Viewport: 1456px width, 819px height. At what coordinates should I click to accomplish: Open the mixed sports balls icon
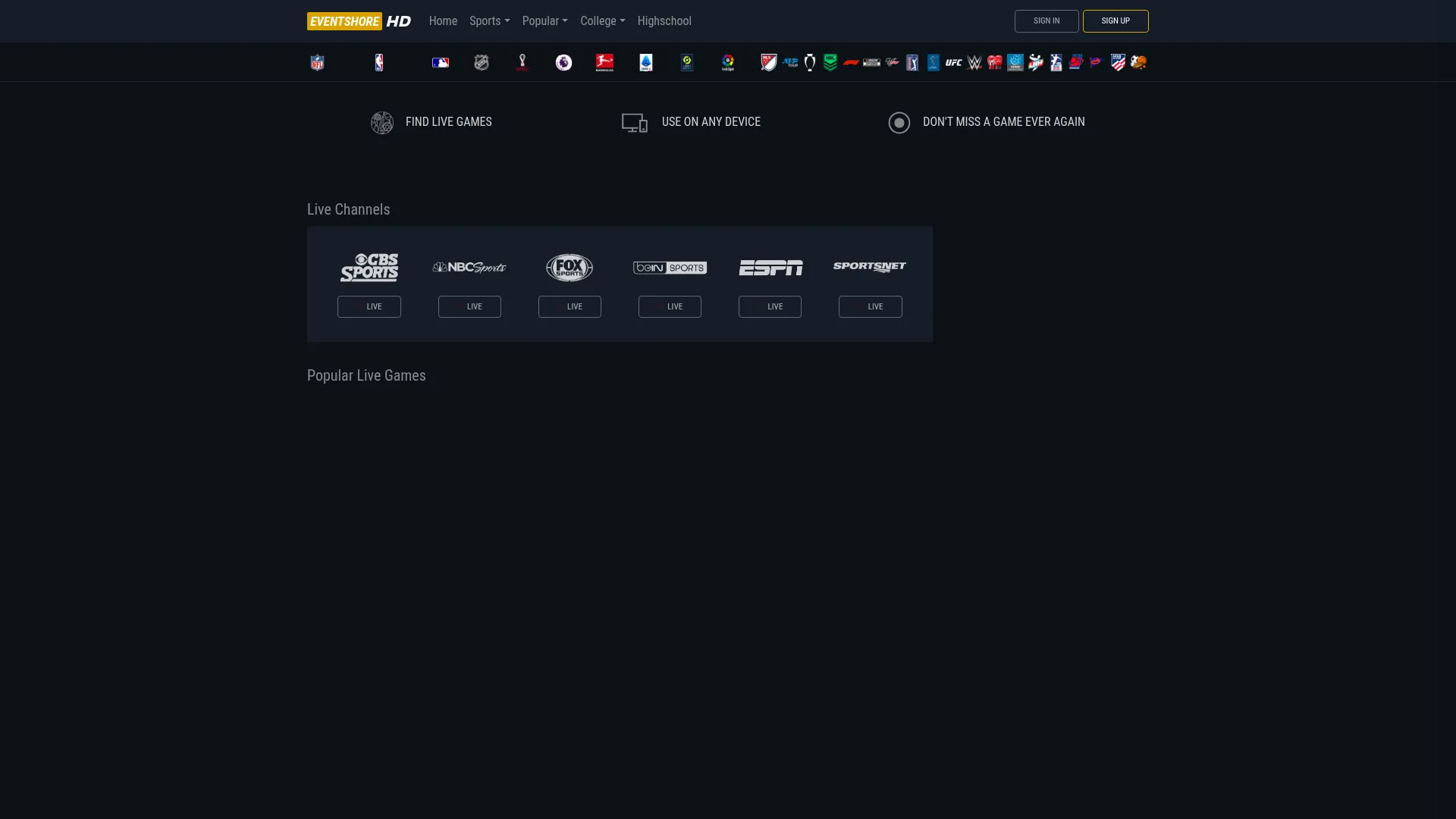coord(1138,62)
